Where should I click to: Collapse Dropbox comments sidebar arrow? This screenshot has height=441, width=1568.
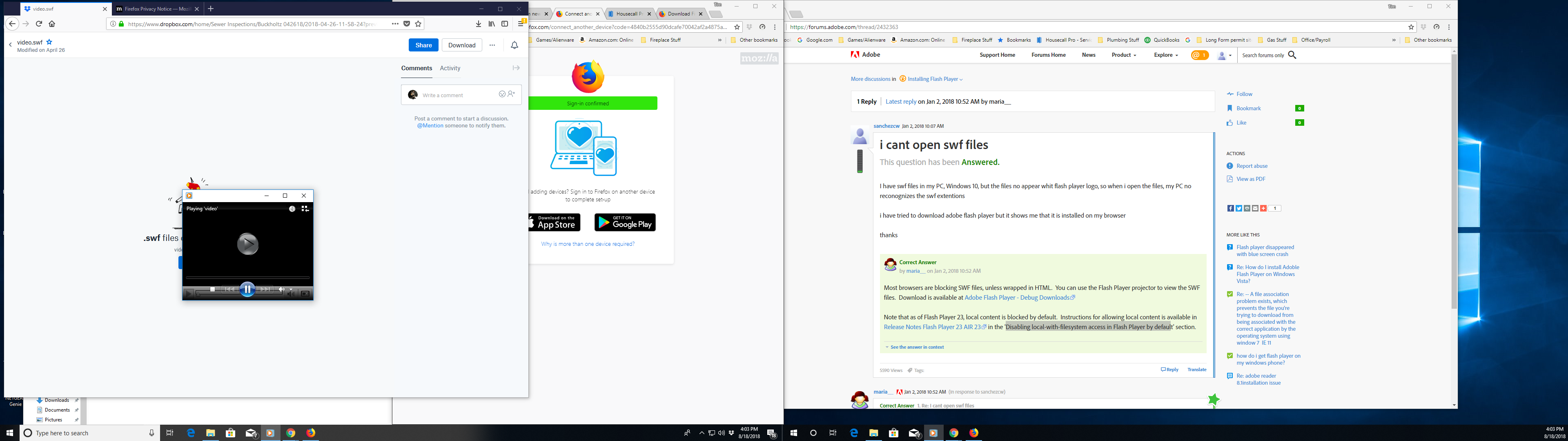coord(516,68)
